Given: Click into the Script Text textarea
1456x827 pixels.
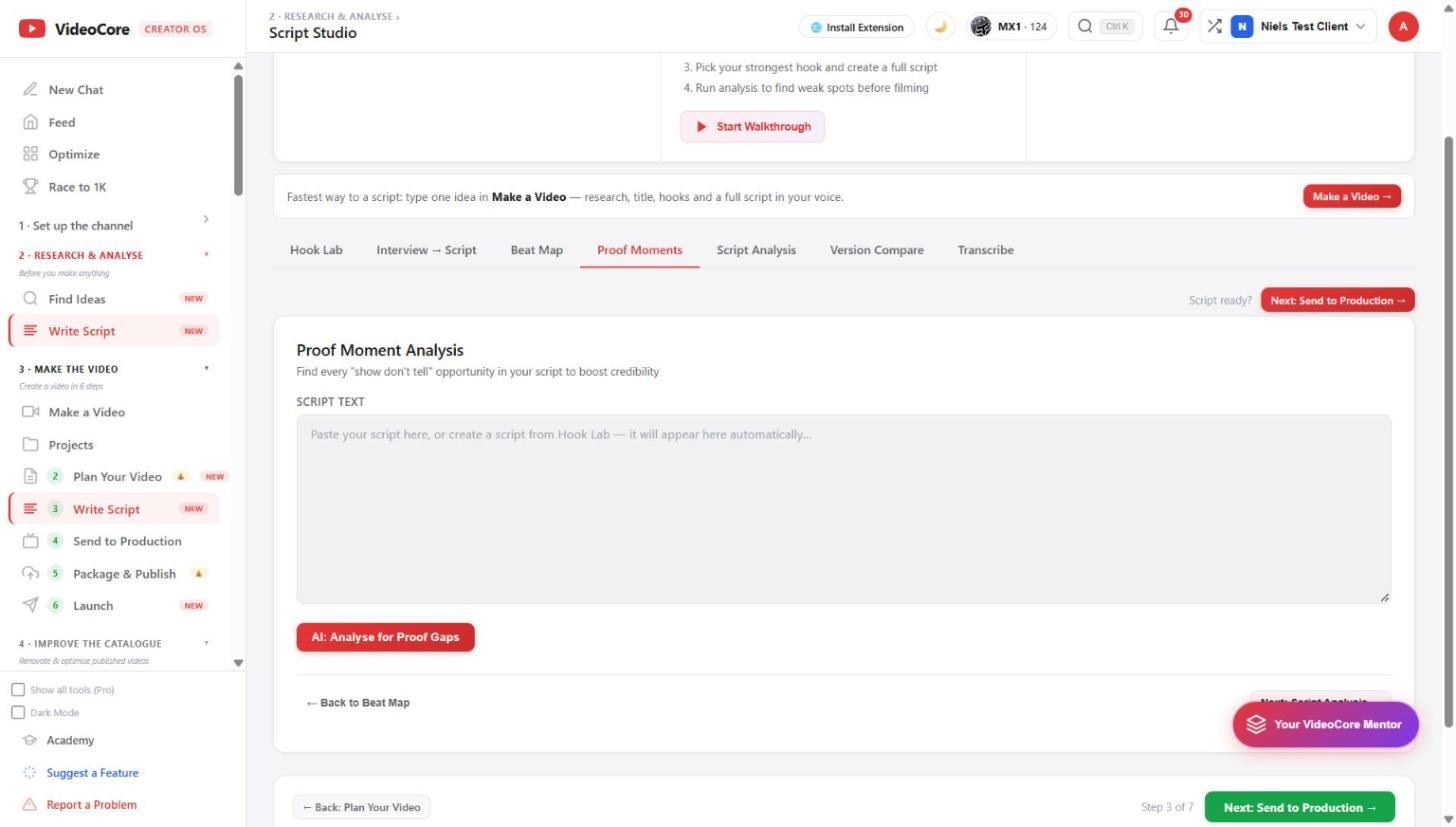Looking at the screenshot, I should pyautogui.click(x=843, y=509).
